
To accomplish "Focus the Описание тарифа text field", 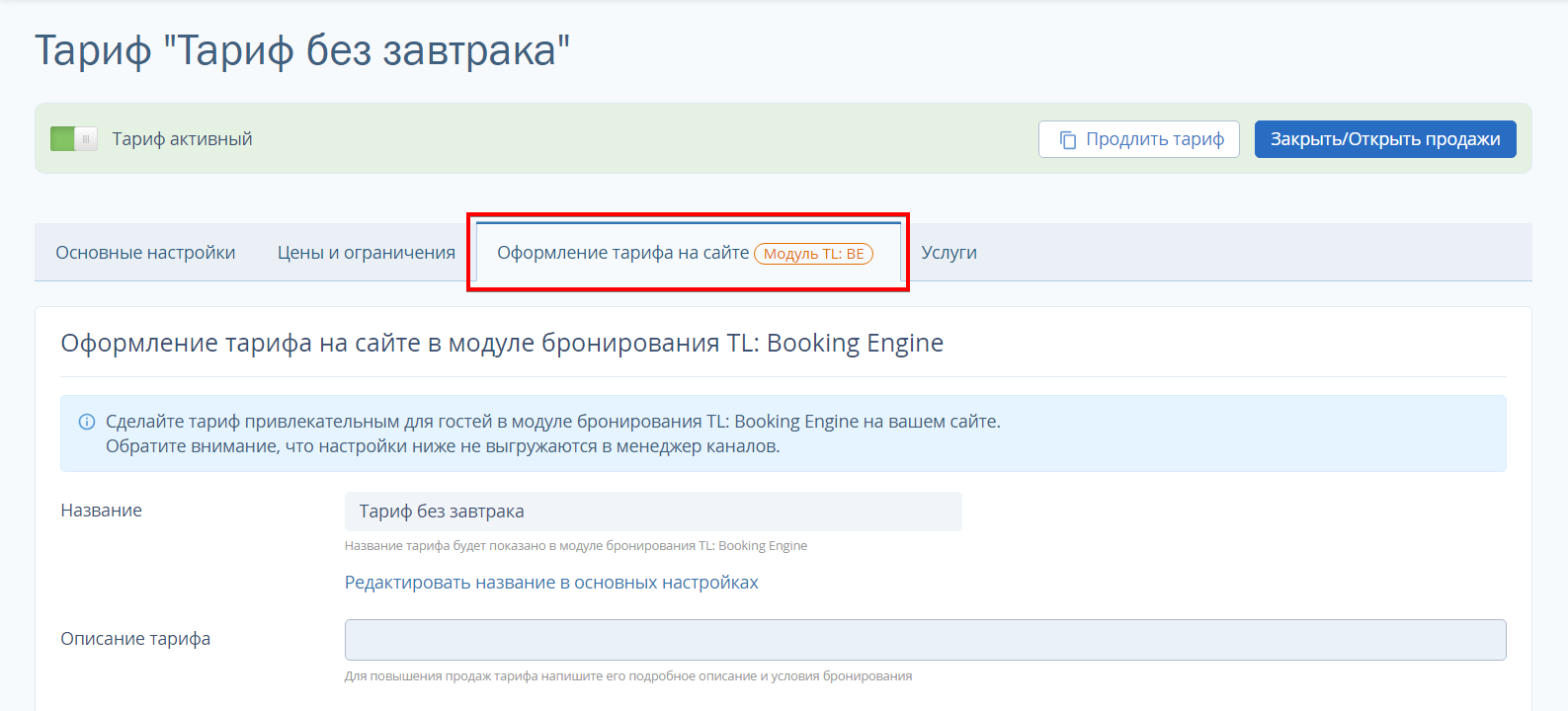I will pyautogui.click(x=925, y=640).
